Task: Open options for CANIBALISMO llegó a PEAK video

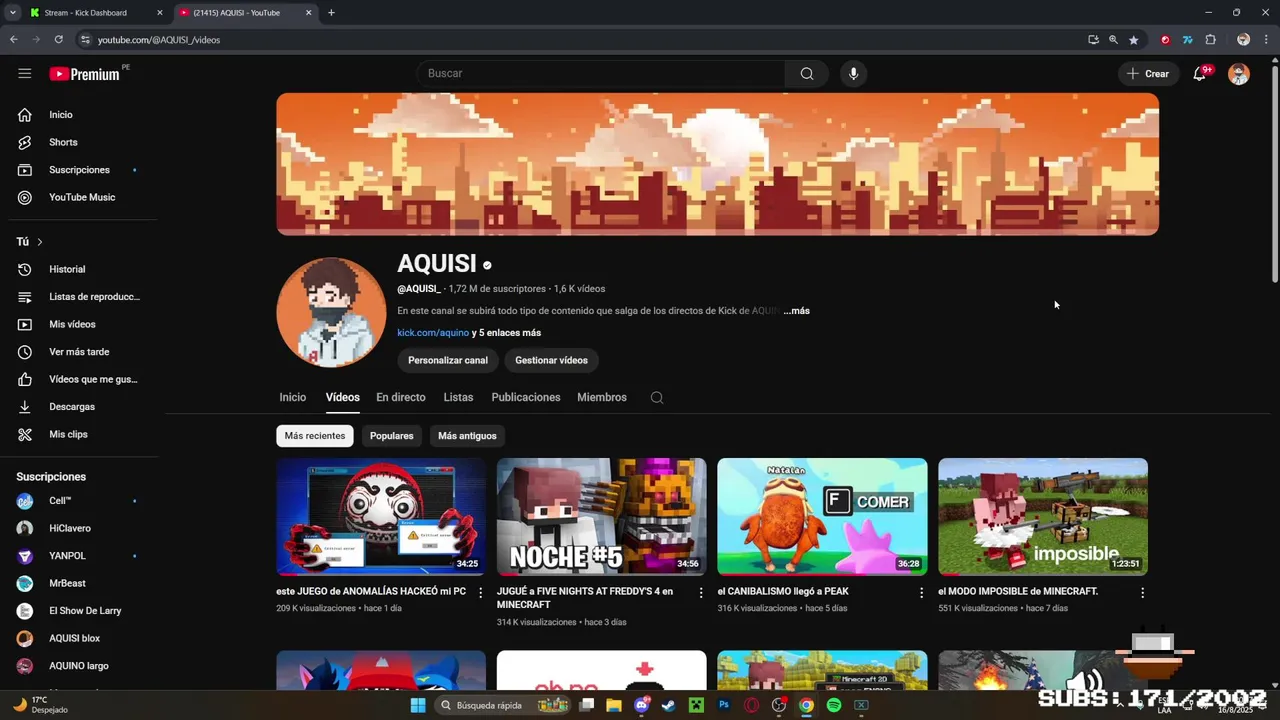Action: click(x=921, y=592)
